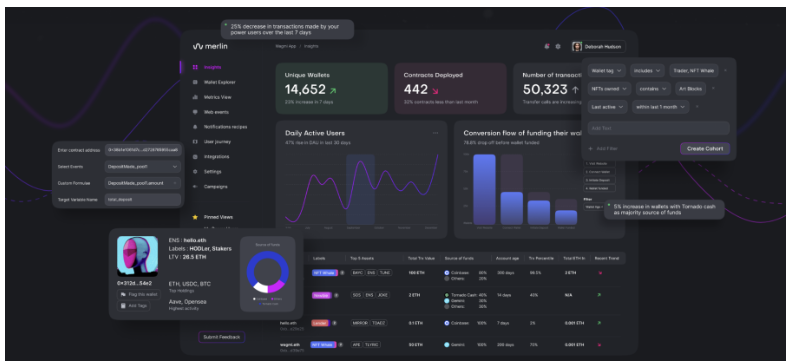The image size is (793, 364).
Task: Click the flag icon on Flag this wallet
Action: click(123, 294)
